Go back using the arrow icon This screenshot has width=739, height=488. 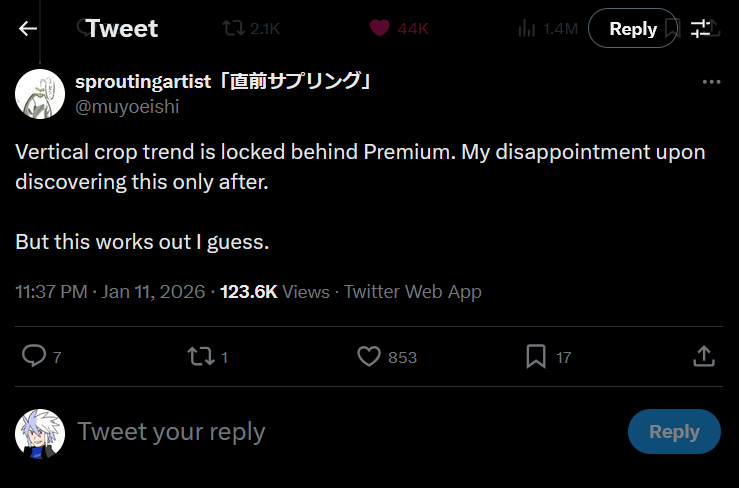(28, 28)
